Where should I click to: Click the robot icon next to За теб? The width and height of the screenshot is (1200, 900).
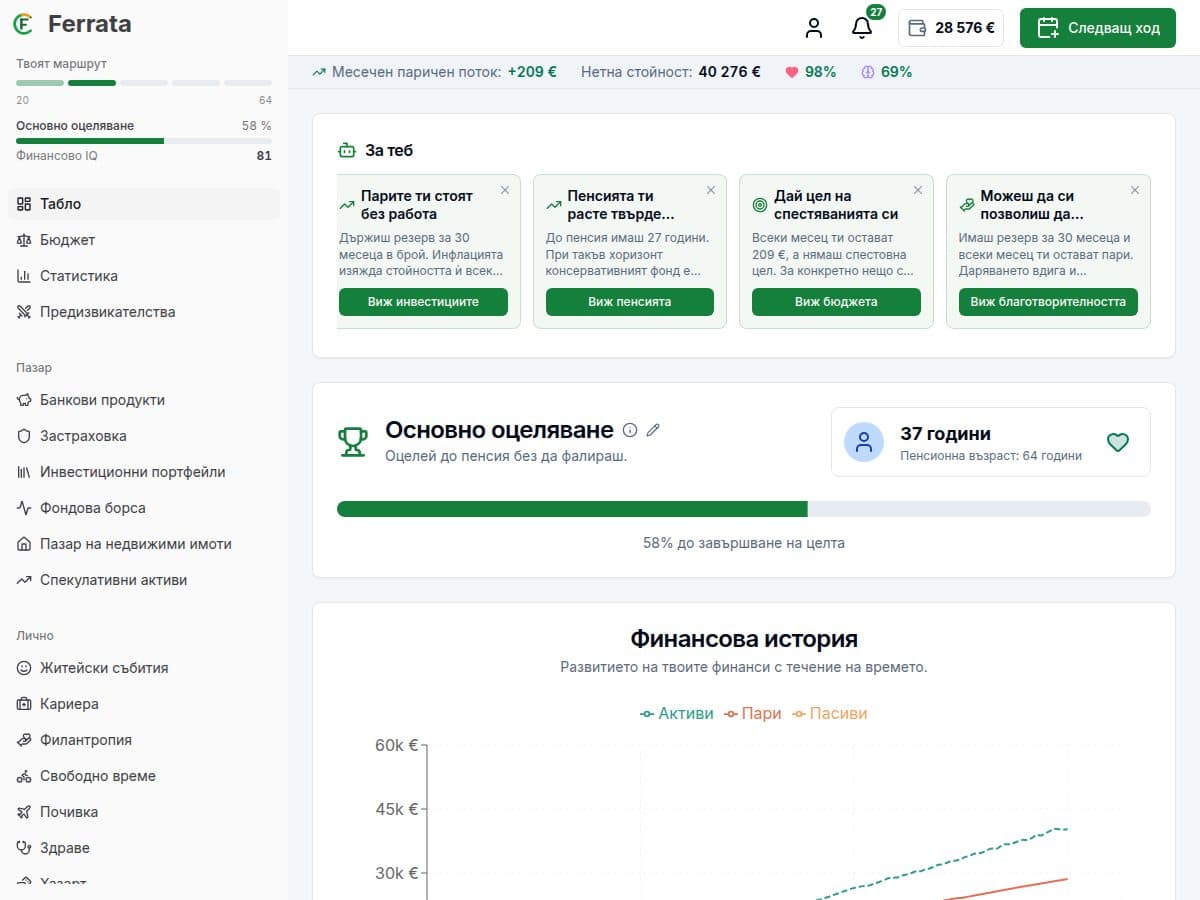[x=346, y=151]
